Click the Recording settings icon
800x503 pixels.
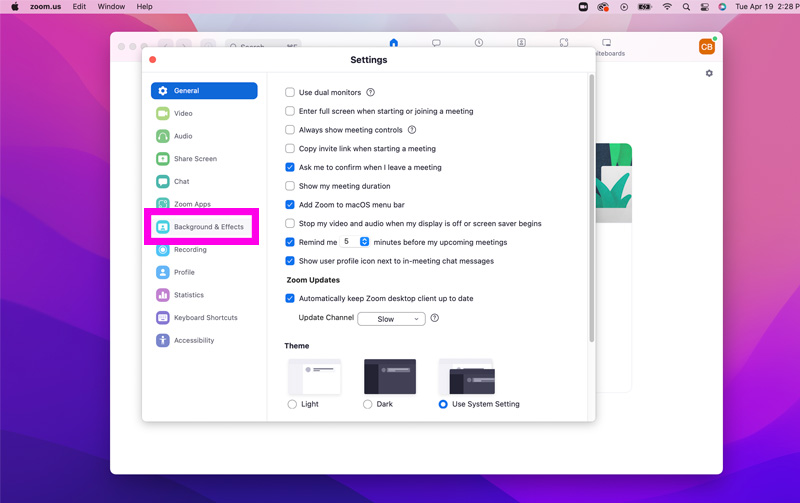[x=163, y=249]
